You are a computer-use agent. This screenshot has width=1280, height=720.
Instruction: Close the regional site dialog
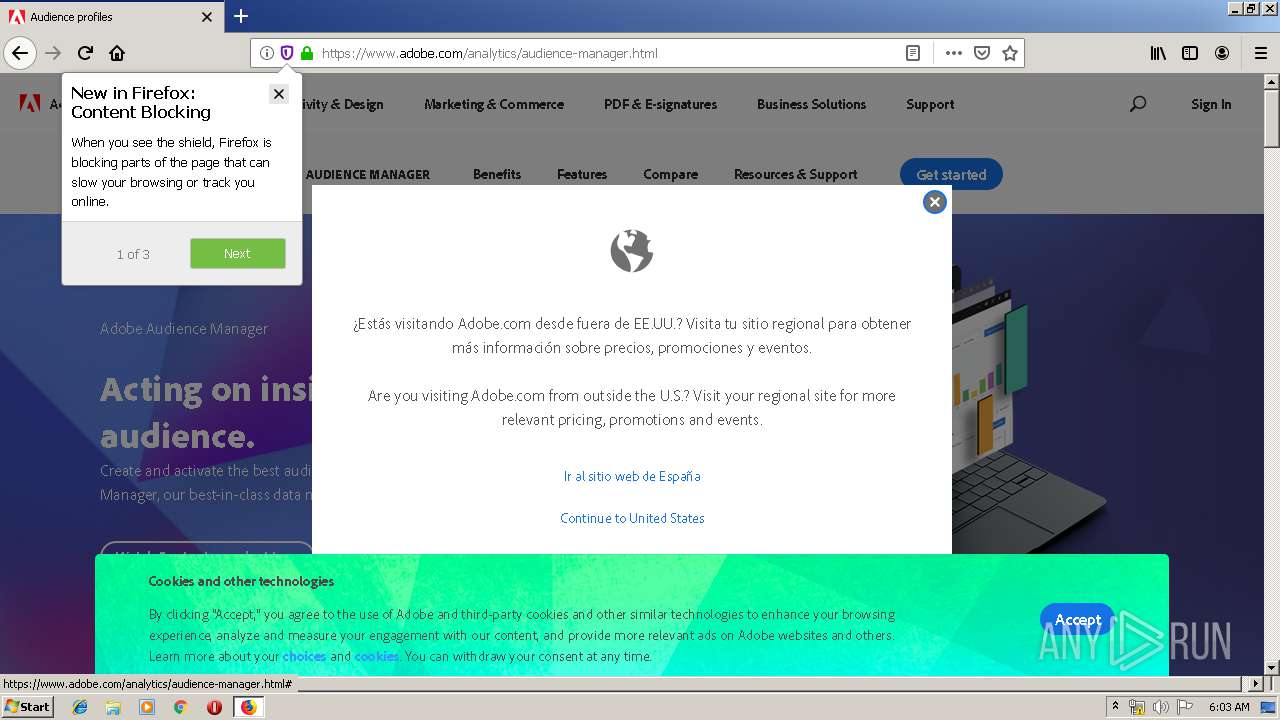935,202
